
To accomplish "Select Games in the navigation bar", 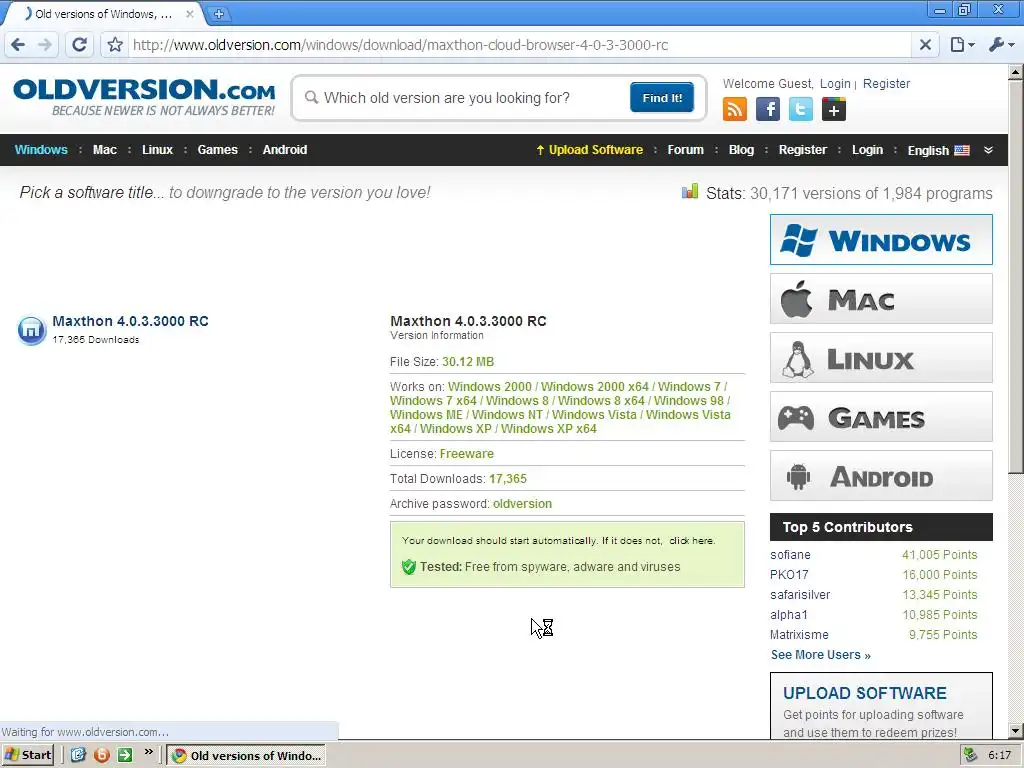I will (x=217, y=150).
